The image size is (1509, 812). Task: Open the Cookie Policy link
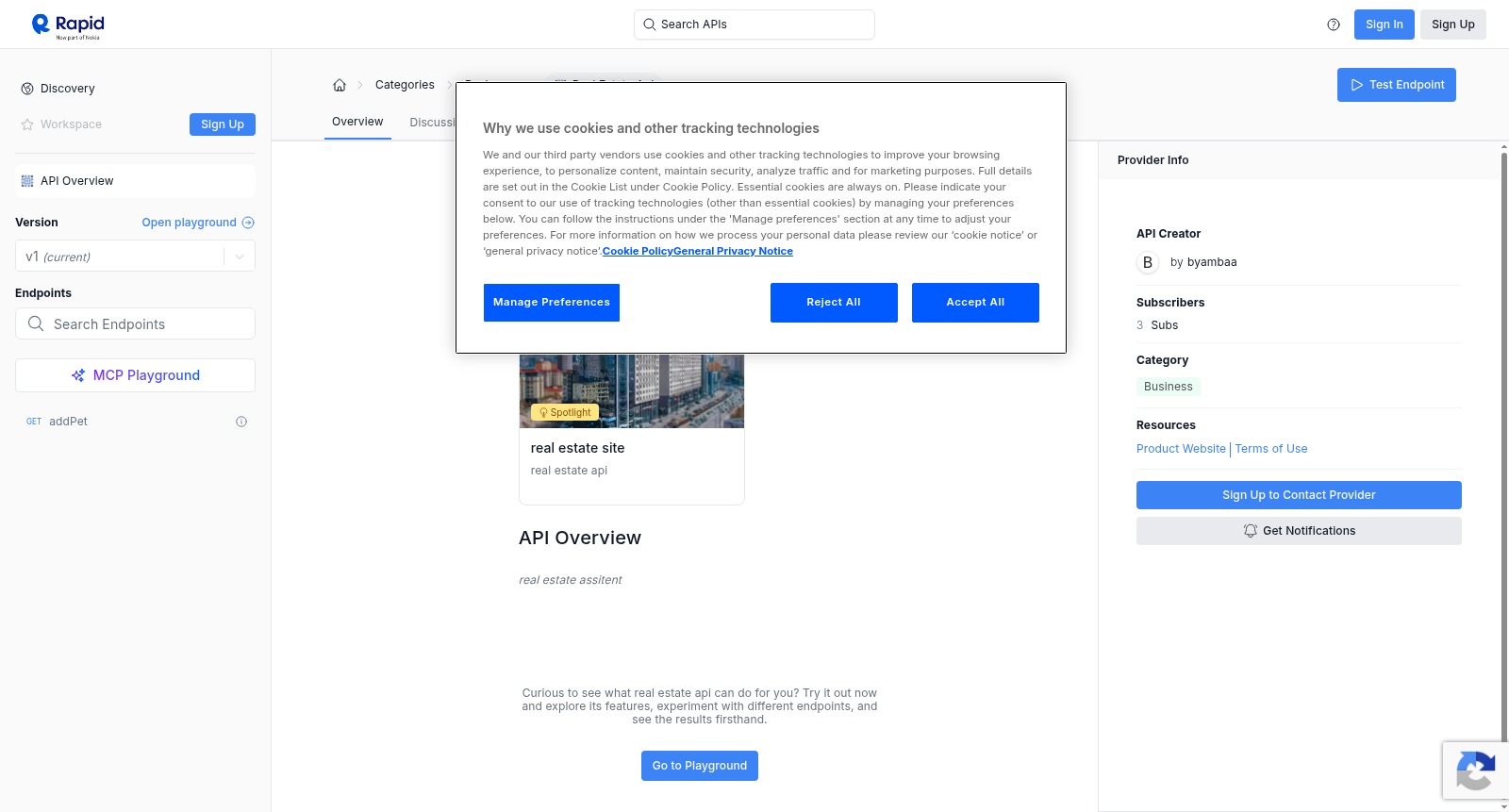click(x=638, y=251)
